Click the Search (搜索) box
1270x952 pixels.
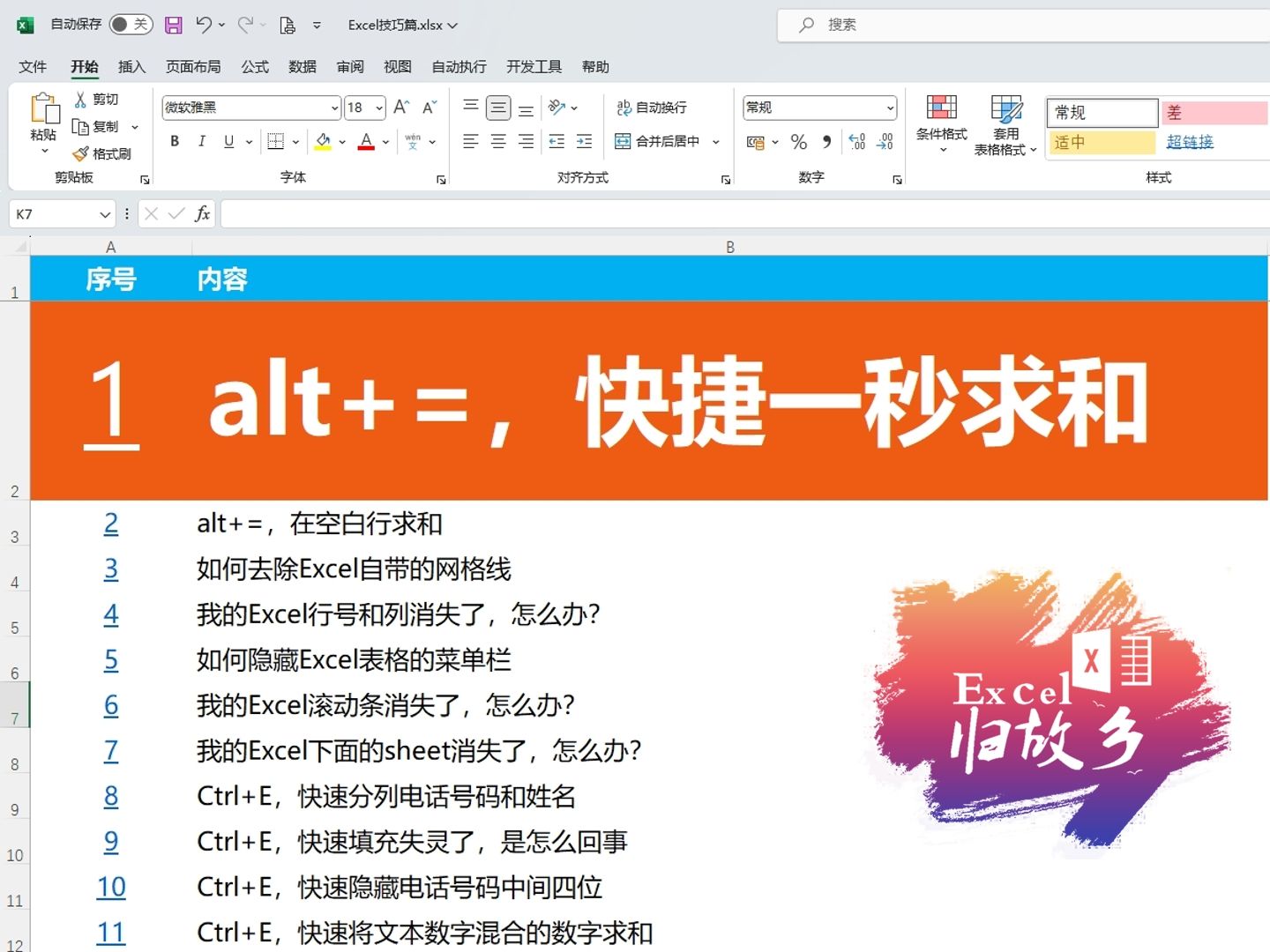(1023, 25)
